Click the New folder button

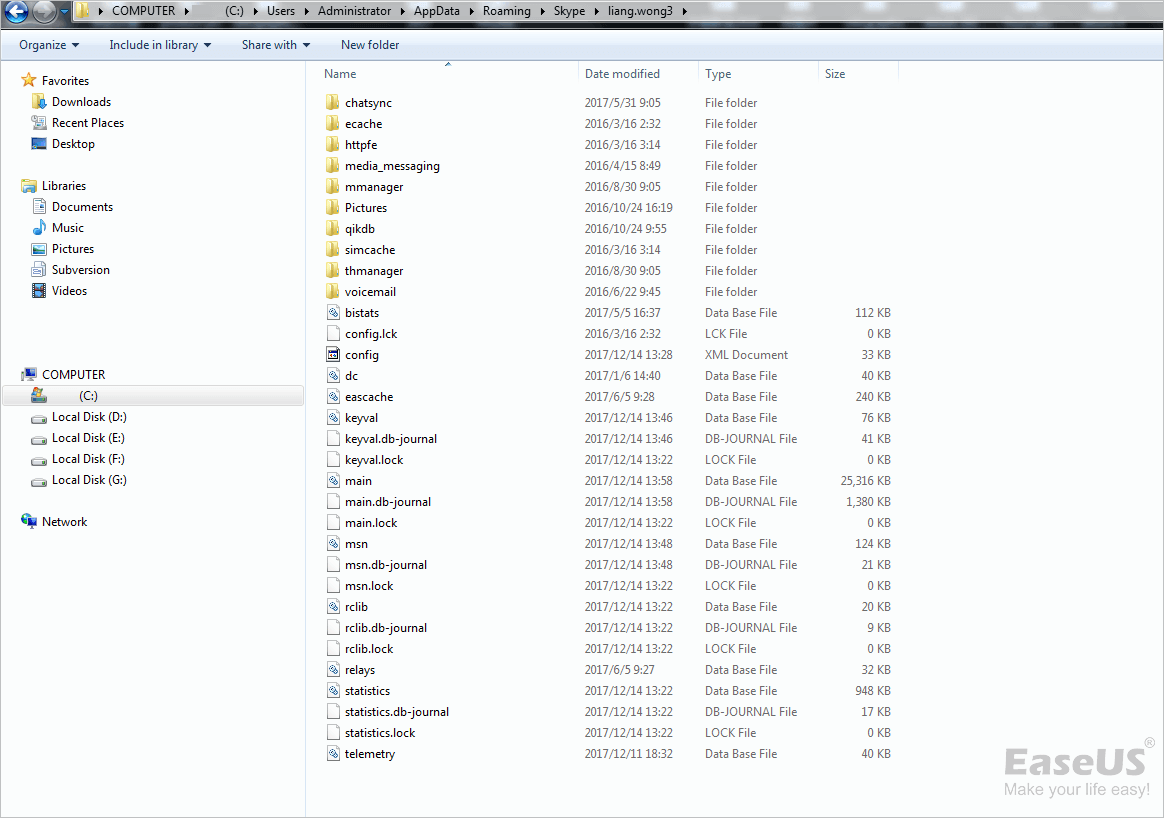pyautogui.click(x=370, y=45)
